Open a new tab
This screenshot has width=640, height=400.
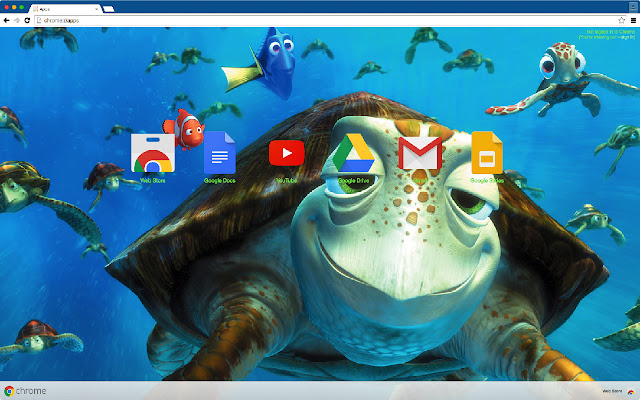(109, 9)
